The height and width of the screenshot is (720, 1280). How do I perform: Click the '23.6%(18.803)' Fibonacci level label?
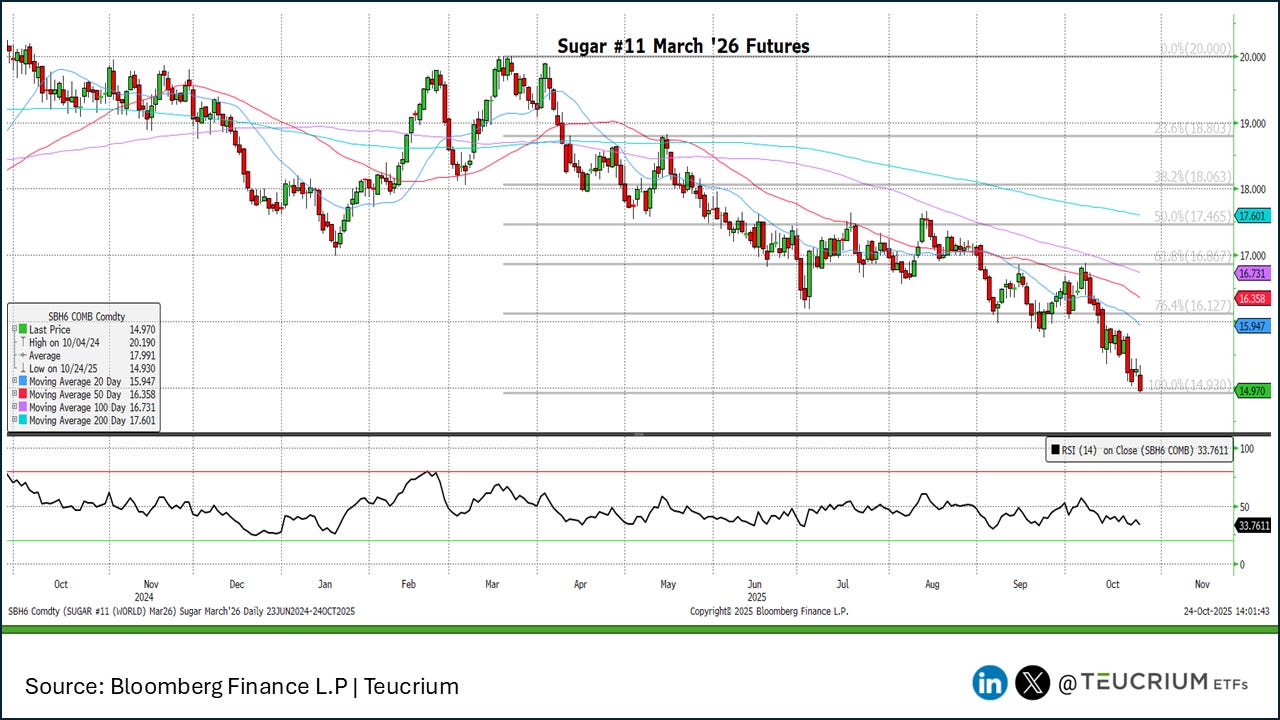[1192, 128]
